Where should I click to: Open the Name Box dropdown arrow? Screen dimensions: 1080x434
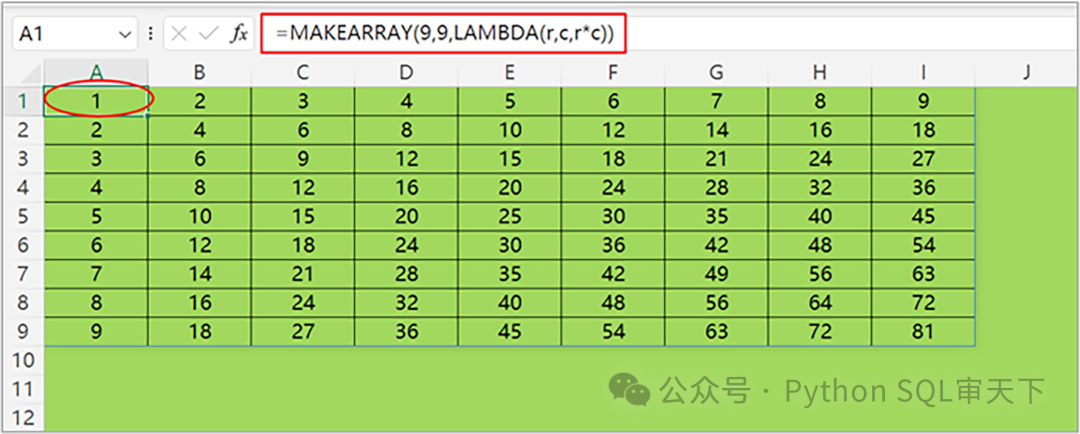pyautogui.click(x=125, y=34)
